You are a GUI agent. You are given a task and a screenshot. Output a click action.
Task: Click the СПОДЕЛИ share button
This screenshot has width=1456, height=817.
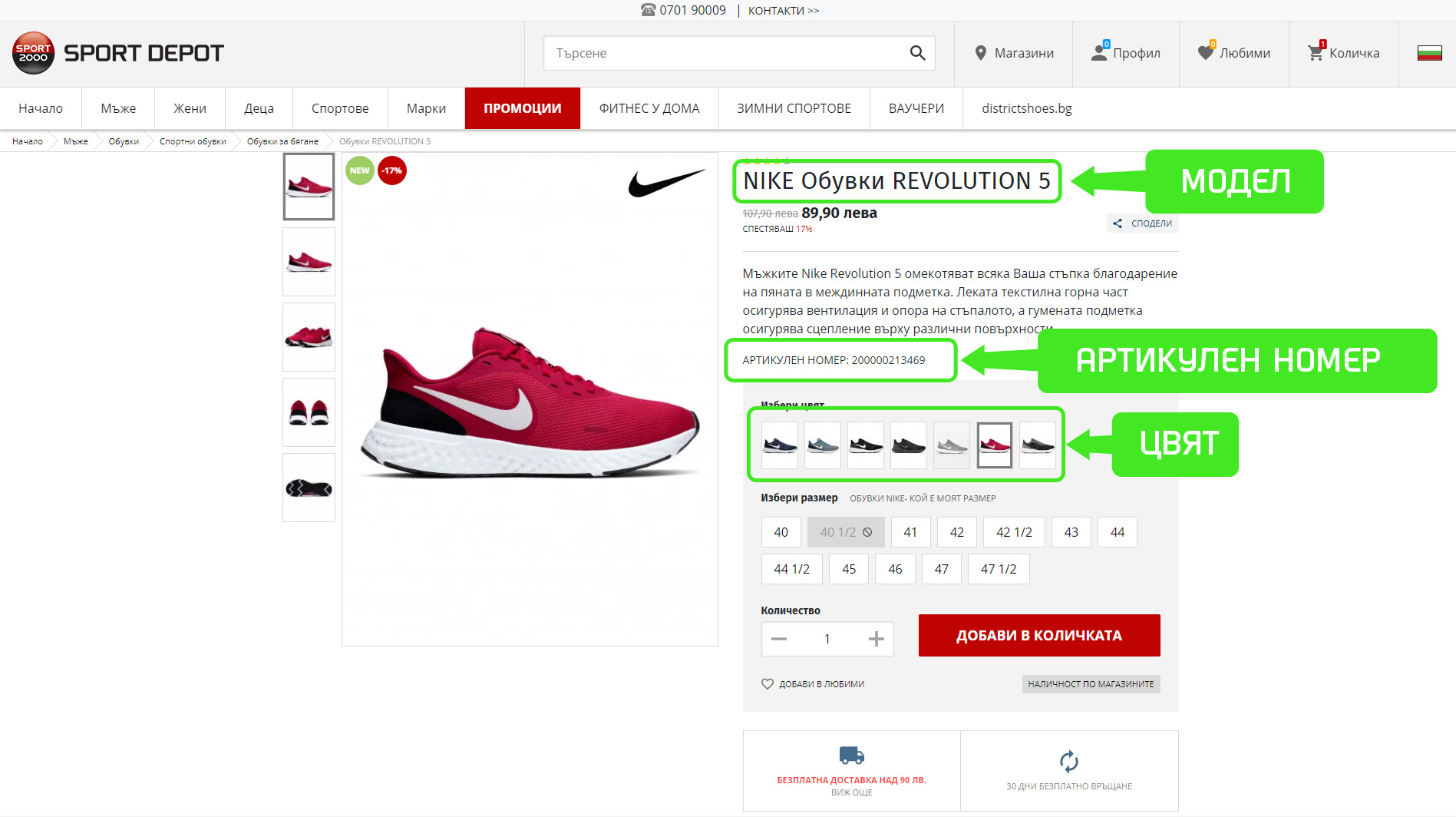pyautogui.click(x=1143, y=223)
